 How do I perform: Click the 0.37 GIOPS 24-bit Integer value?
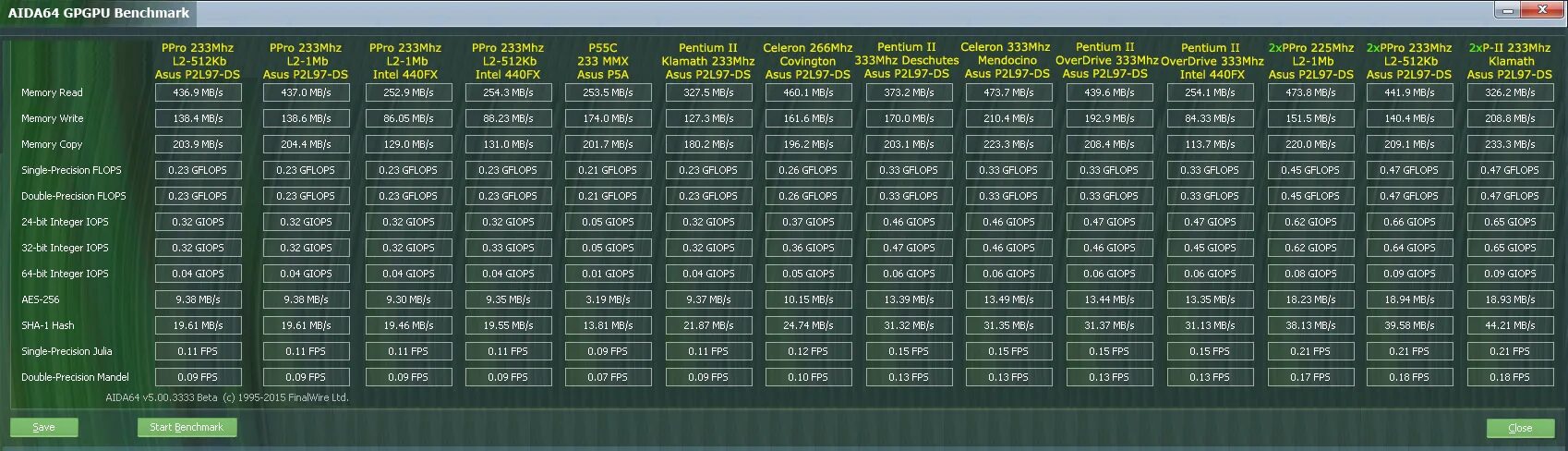808,222
